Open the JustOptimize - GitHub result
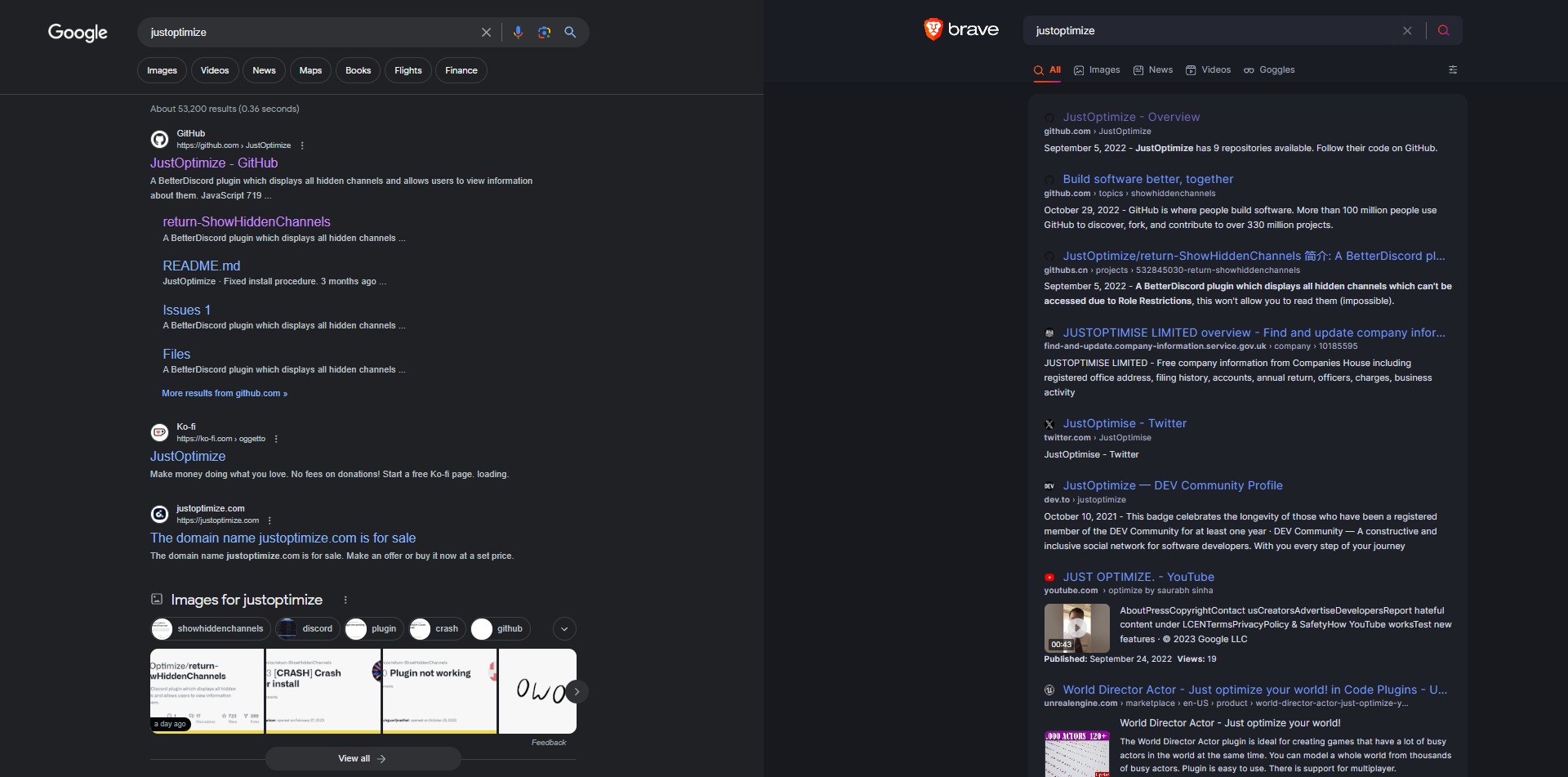This screenshot has width=1568, height=777. 214,163
